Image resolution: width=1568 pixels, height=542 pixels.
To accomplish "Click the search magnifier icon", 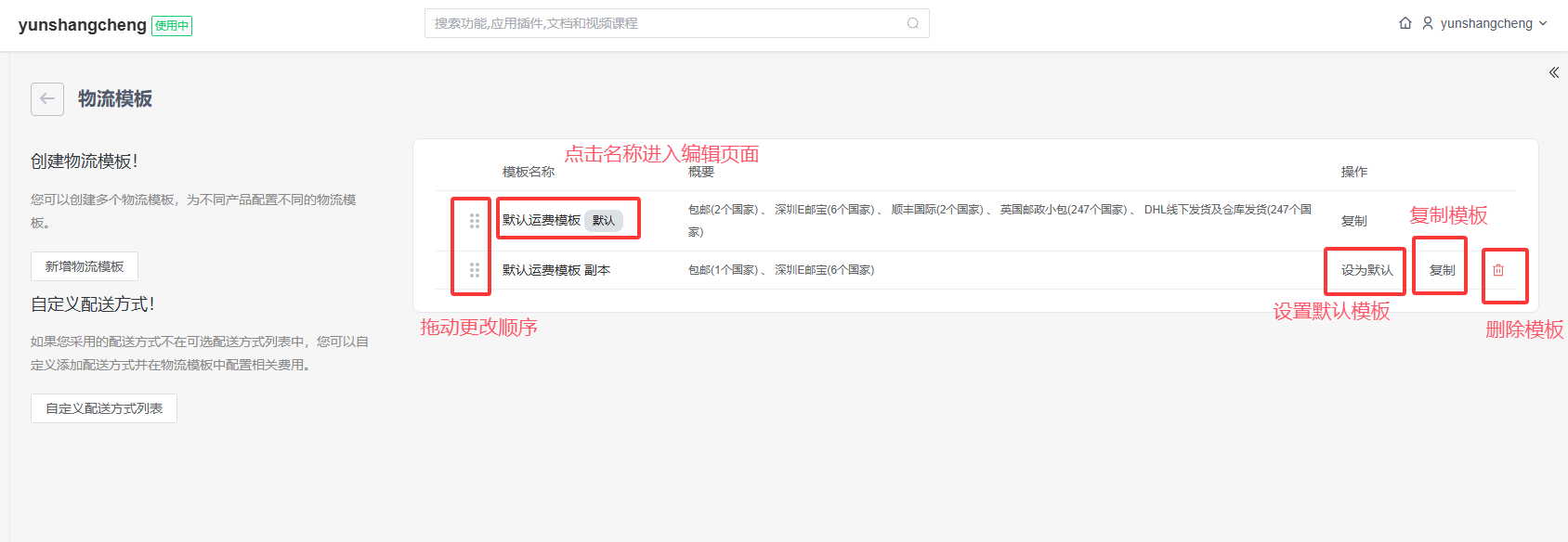I will point(913,23).
